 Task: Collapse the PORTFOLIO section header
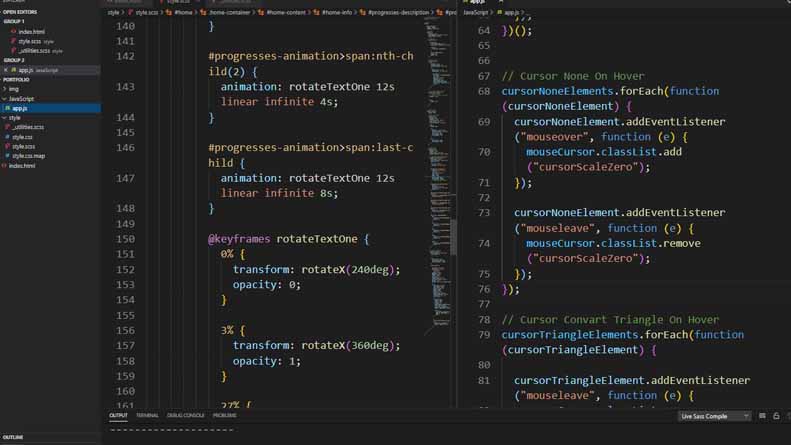click(16, 80)
